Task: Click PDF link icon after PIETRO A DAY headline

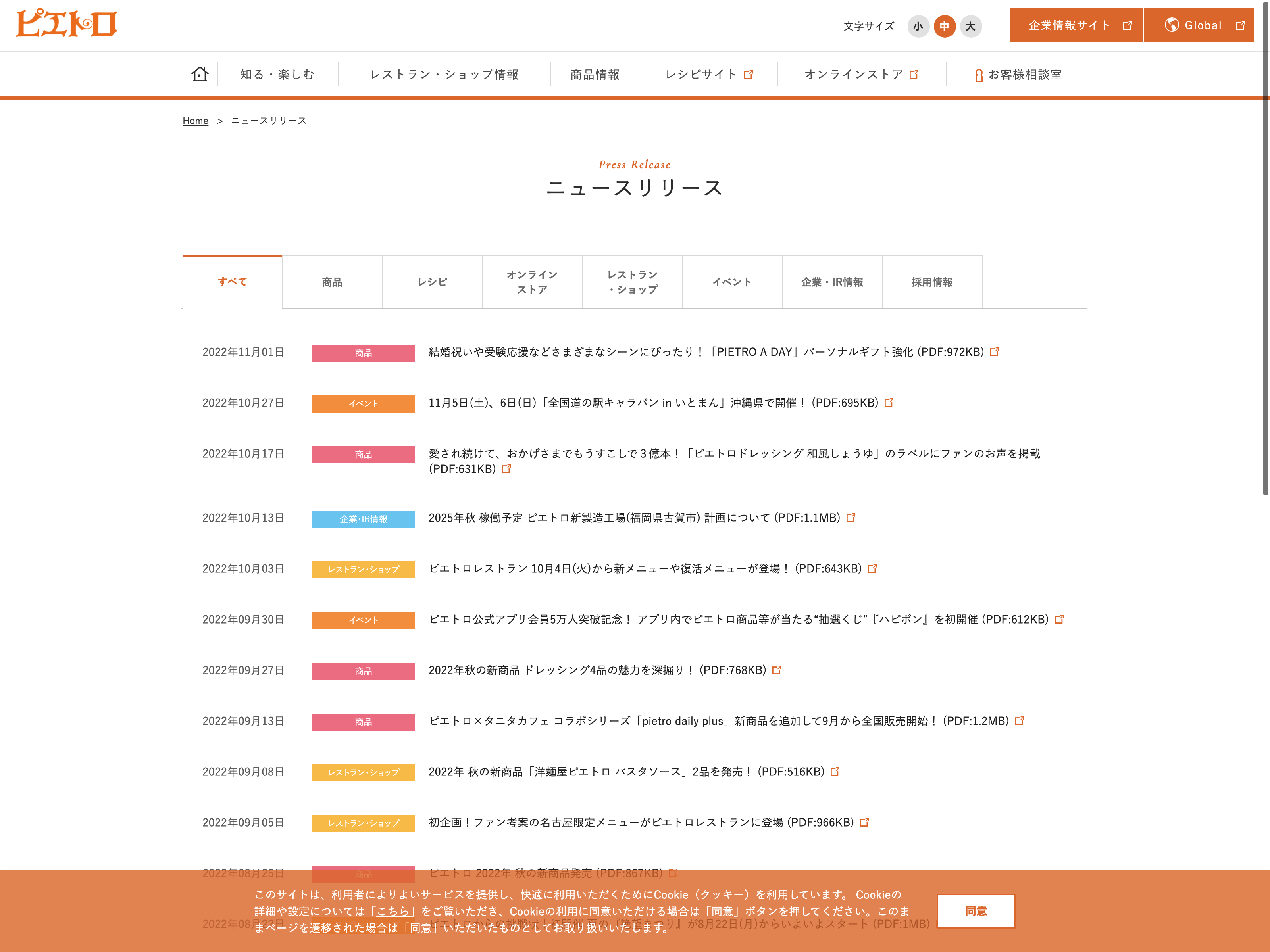Action: pos(995,352)
